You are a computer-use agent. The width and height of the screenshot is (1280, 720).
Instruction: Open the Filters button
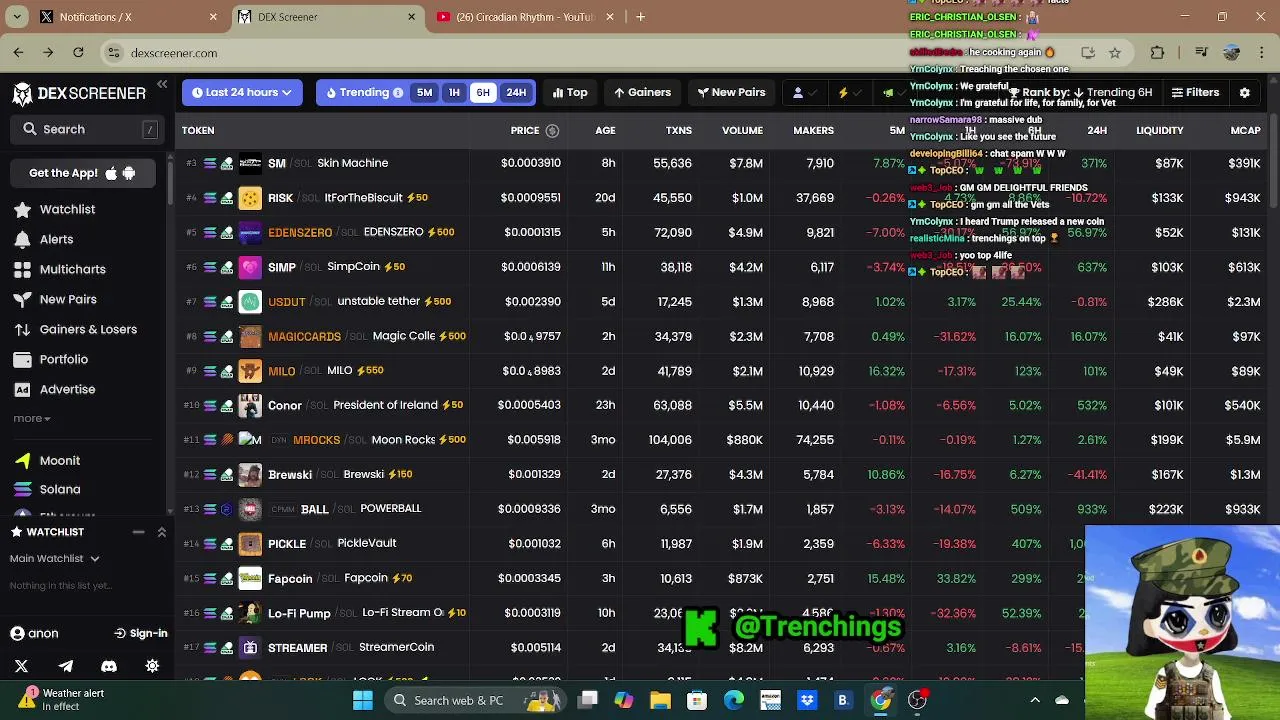point(1195,92)
